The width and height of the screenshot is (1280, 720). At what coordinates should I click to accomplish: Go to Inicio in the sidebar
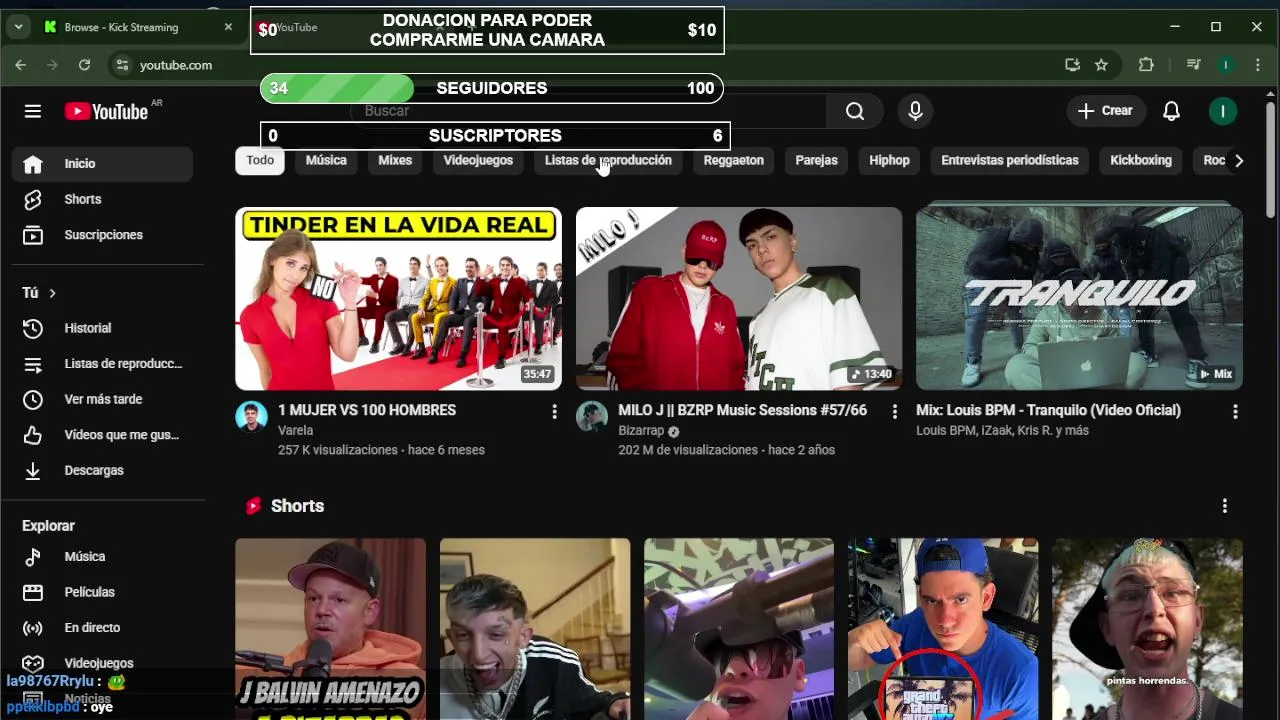102,163
